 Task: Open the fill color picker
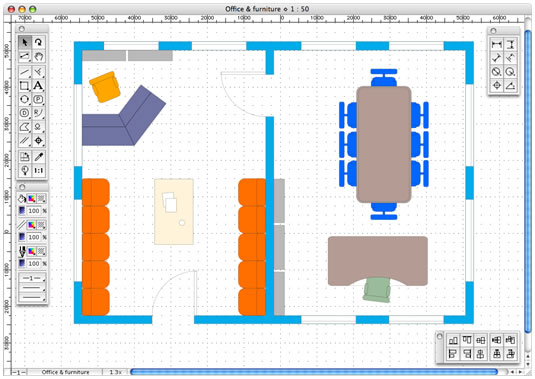pos(31,198)
